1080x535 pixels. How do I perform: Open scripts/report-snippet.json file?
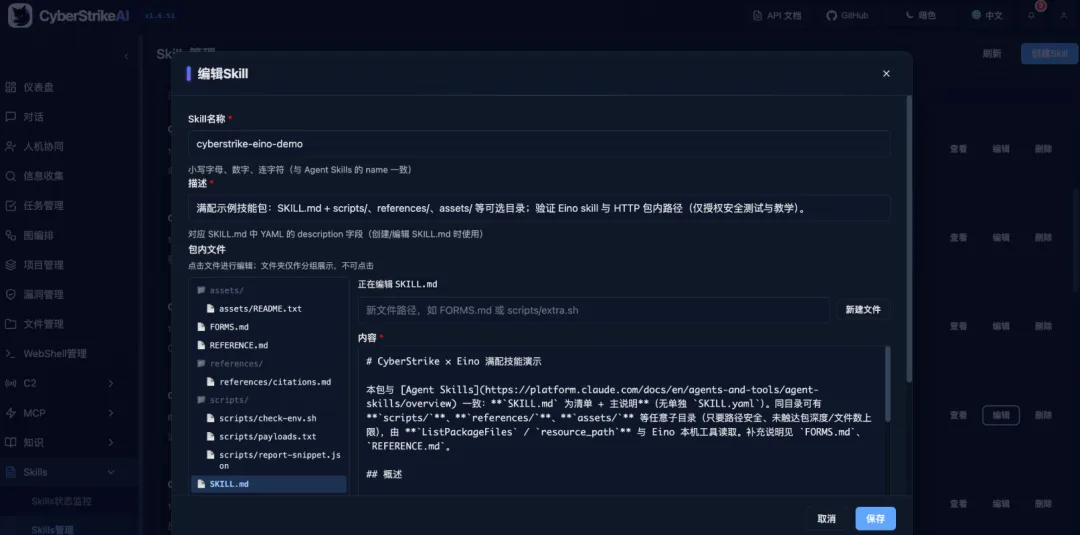click(x=269, y=460)
